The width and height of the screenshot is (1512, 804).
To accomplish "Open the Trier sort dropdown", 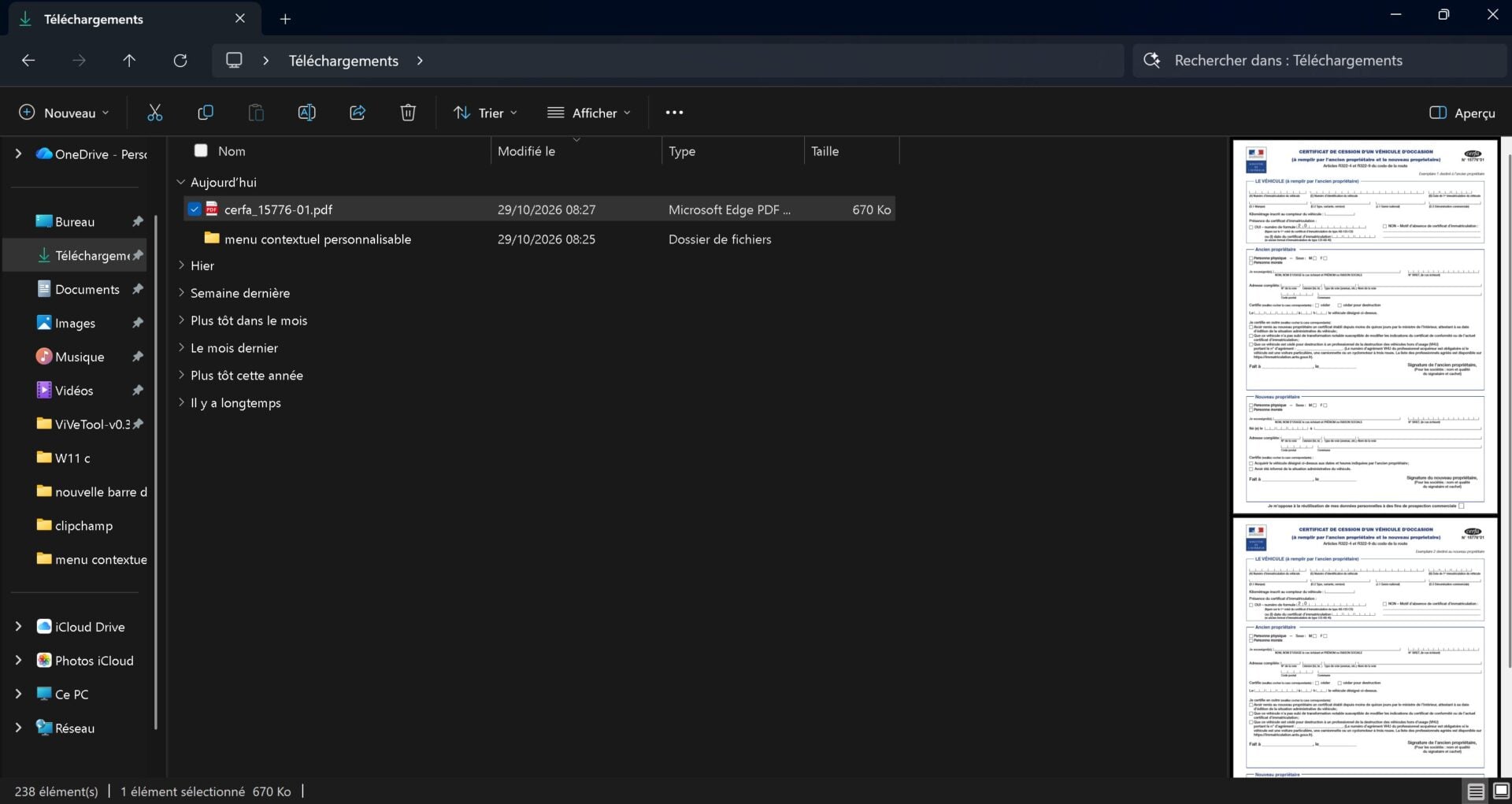I will (485, 113).
